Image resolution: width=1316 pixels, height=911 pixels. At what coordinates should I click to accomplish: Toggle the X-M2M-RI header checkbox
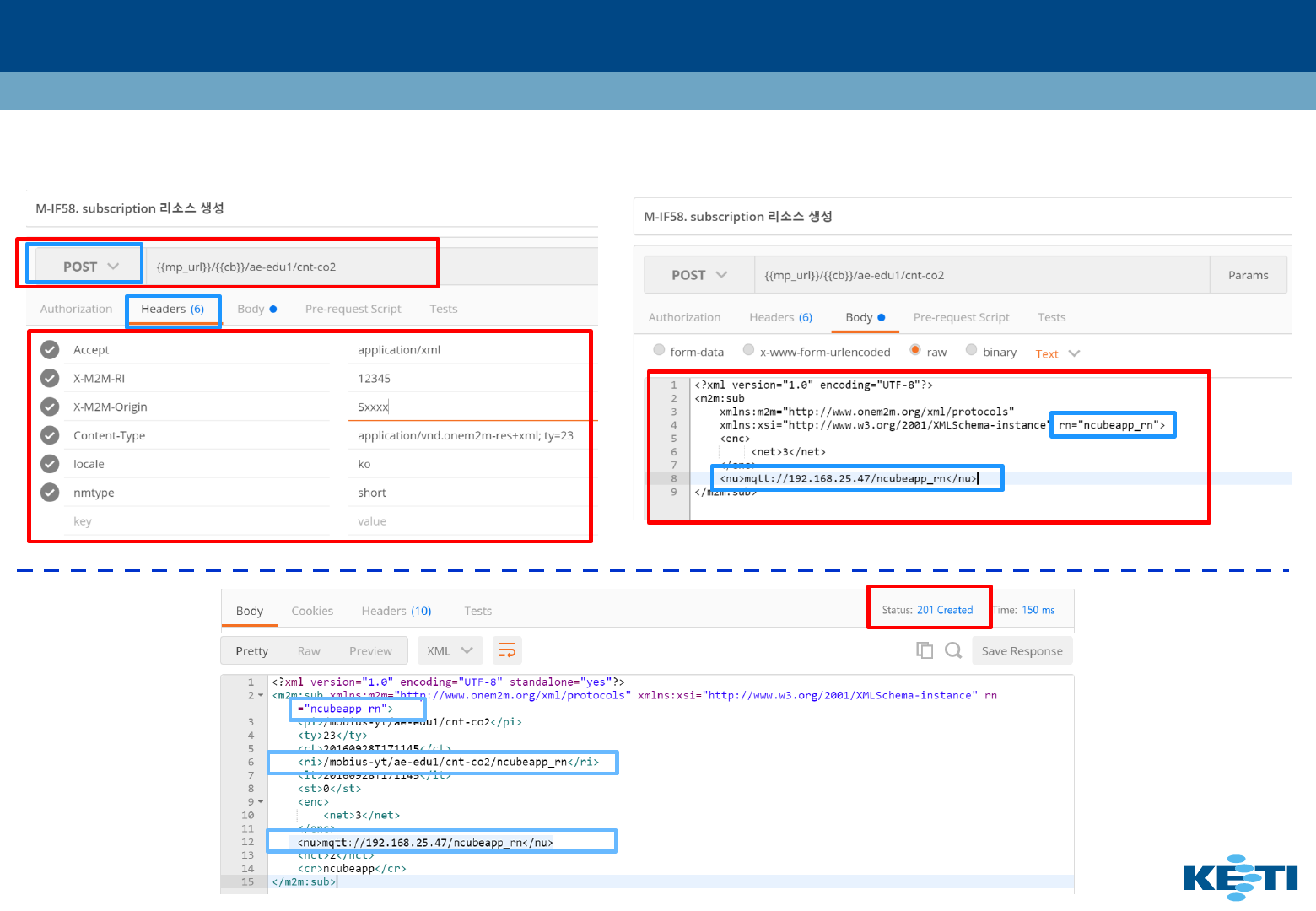coord(51,379)
